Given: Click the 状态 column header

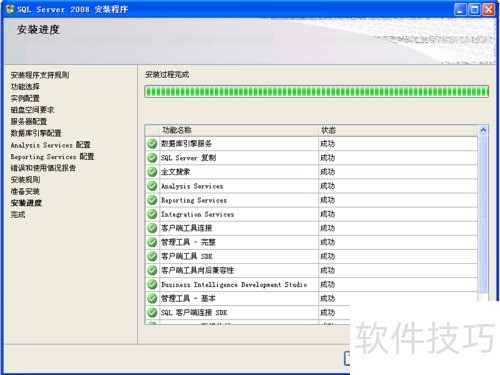Looking at the screenshot, I should point(328,130).
